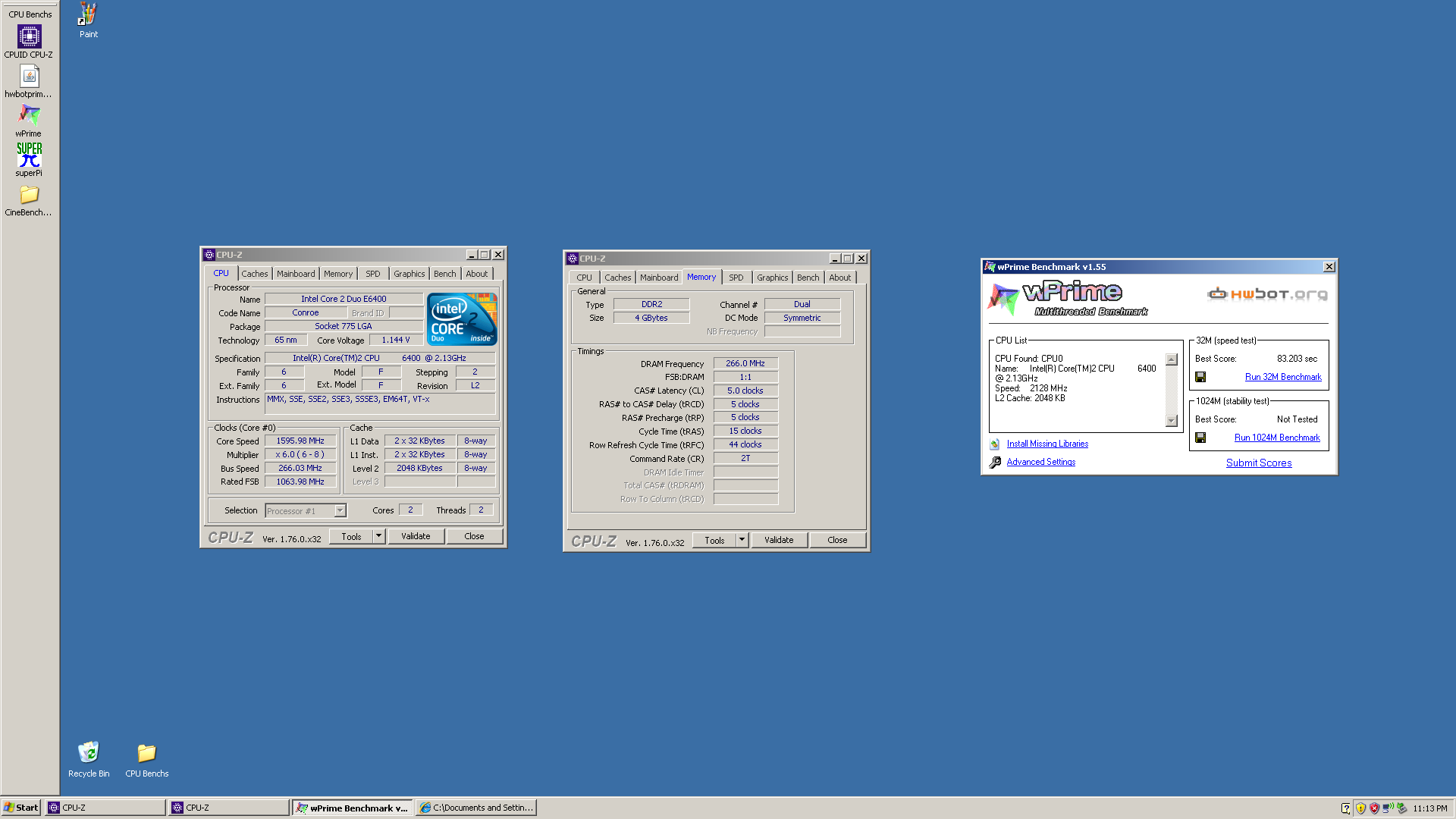Expand Tools dropdown arrow in Memory CPU-Z window

pyautogui.click(x=742, y=540)
